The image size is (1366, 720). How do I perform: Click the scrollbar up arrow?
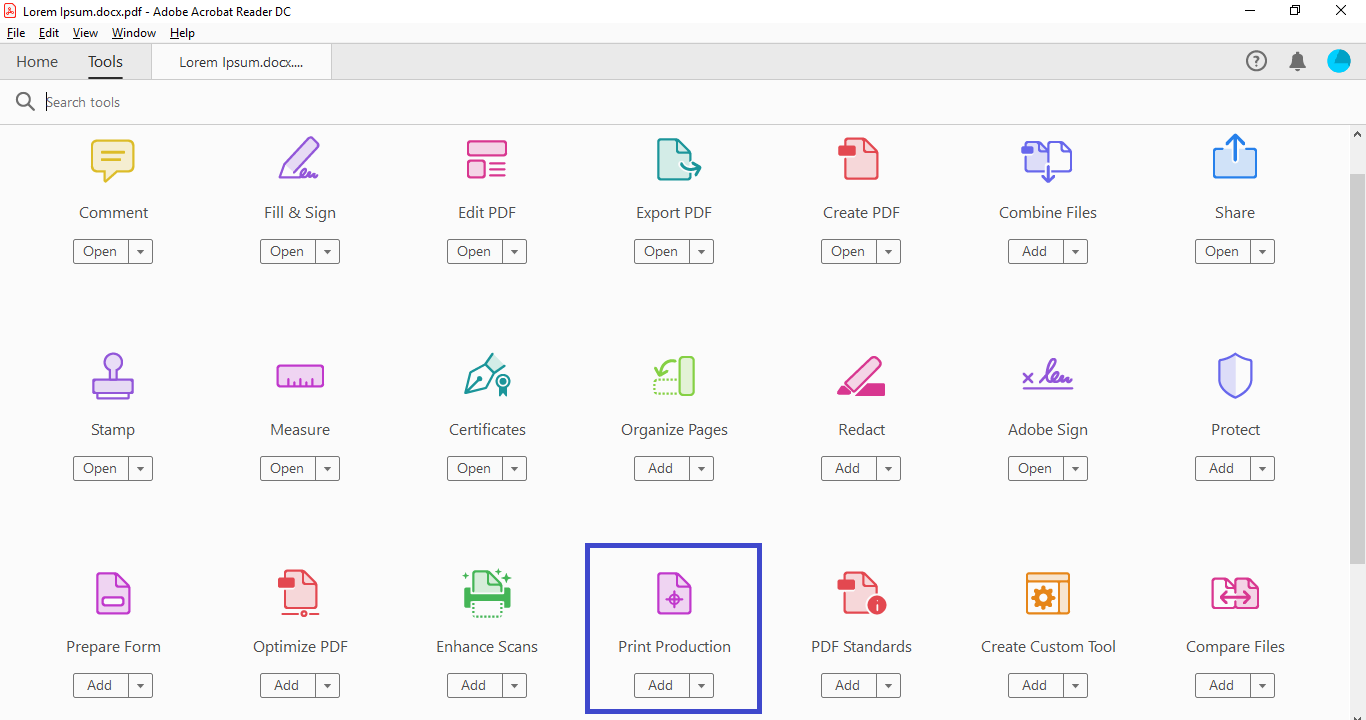click(1357, 133)
